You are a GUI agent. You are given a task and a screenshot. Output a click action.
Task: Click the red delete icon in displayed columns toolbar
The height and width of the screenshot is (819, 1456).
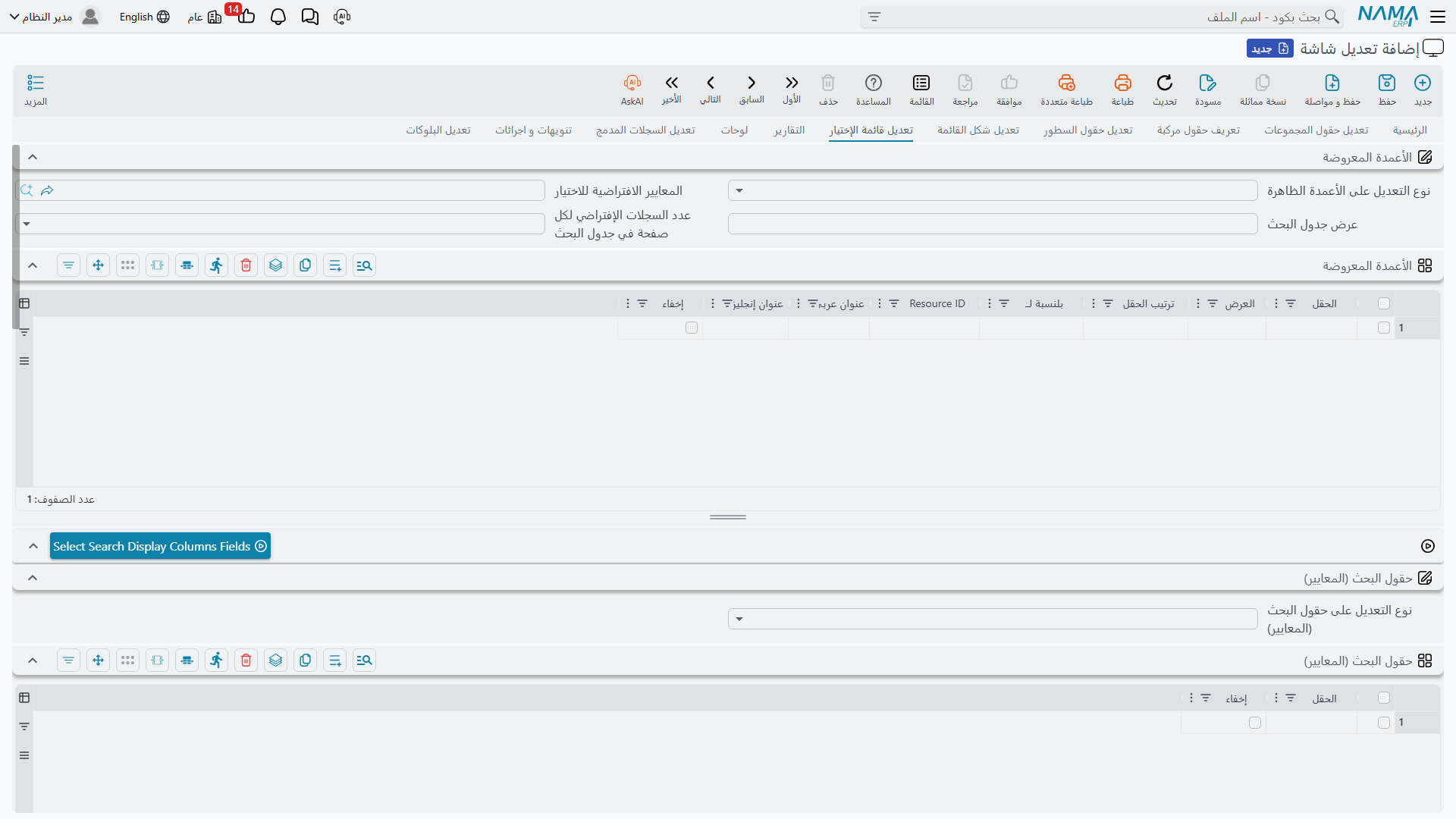pos(246,265)
